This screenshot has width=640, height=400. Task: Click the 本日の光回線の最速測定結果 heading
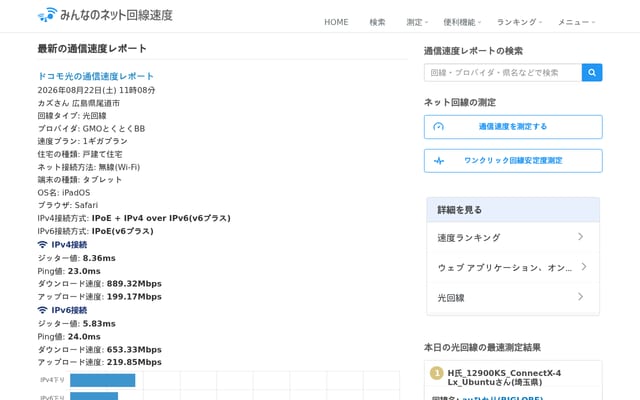[x=482, y=347]
